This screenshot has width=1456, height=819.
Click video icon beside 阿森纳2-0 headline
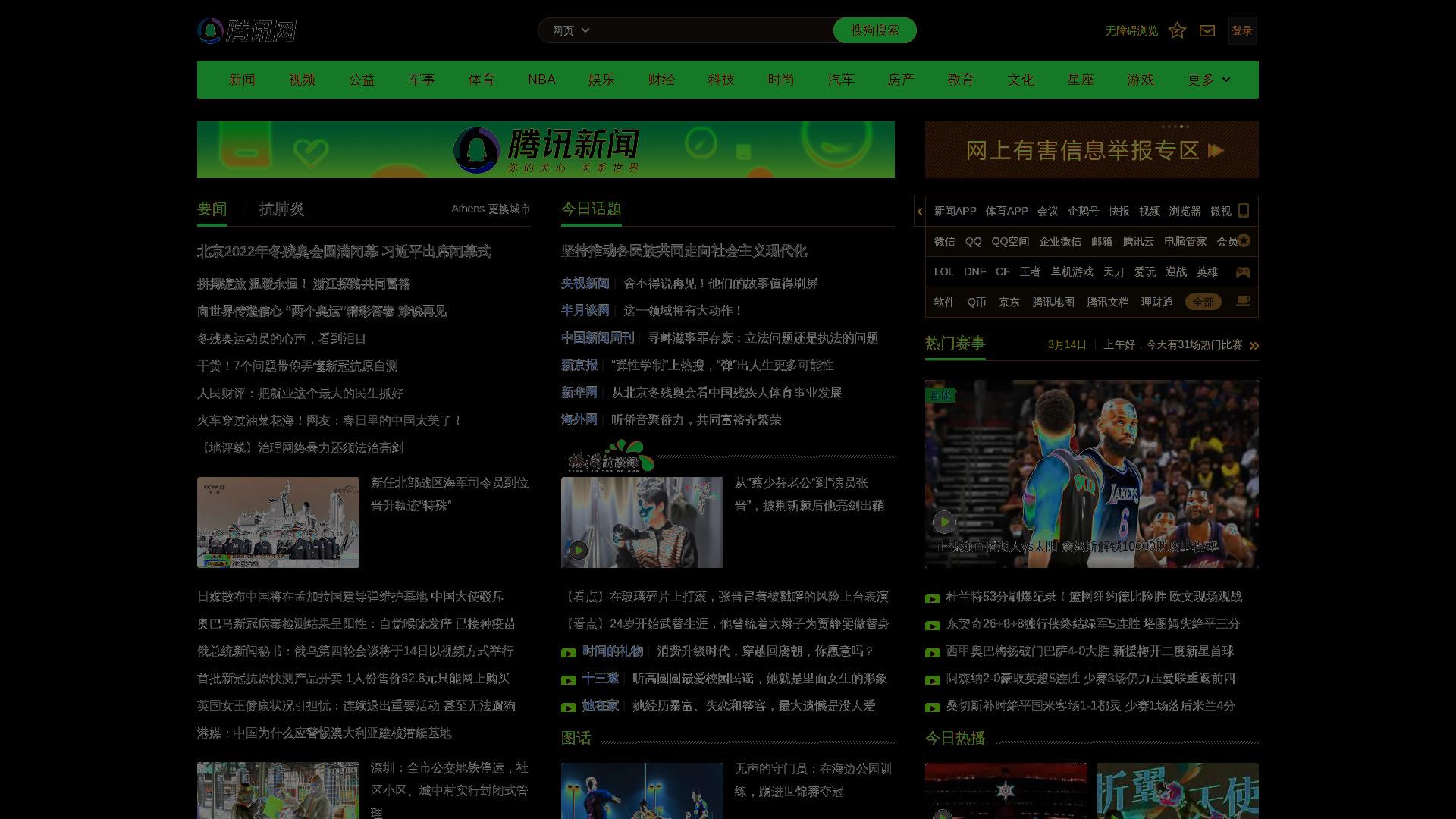[933, 679]
